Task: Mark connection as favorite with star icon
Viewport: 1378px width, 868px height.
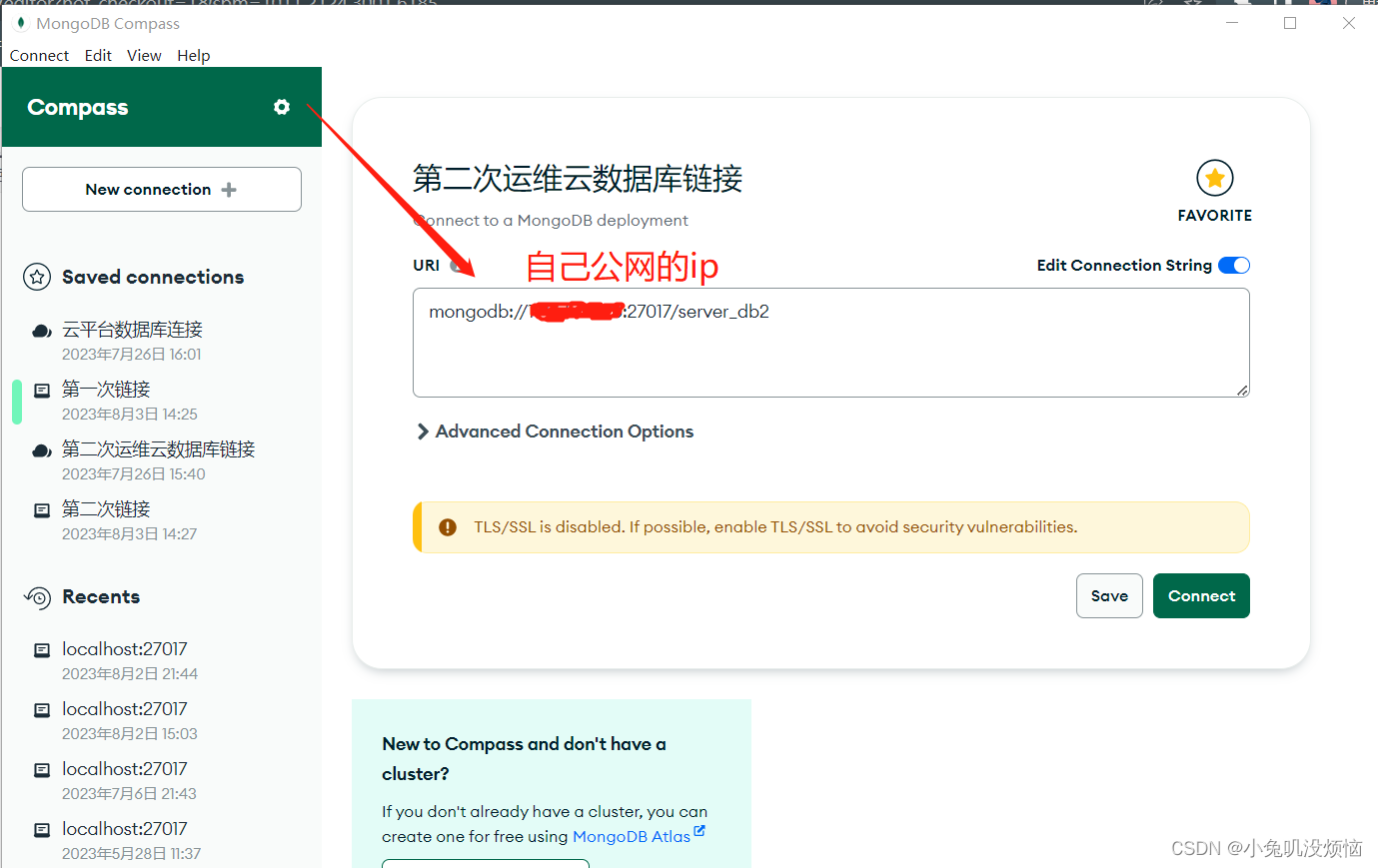Action: pos(1215,178)
